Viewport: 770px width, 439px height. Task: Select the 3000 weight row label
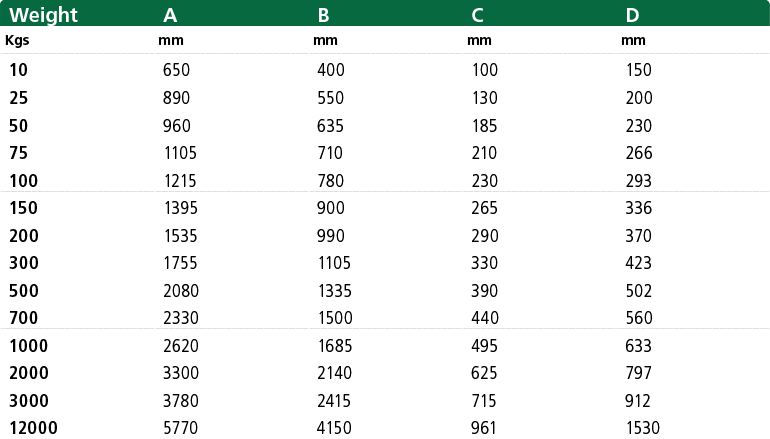pyautogui.click(x=29, y=401)
